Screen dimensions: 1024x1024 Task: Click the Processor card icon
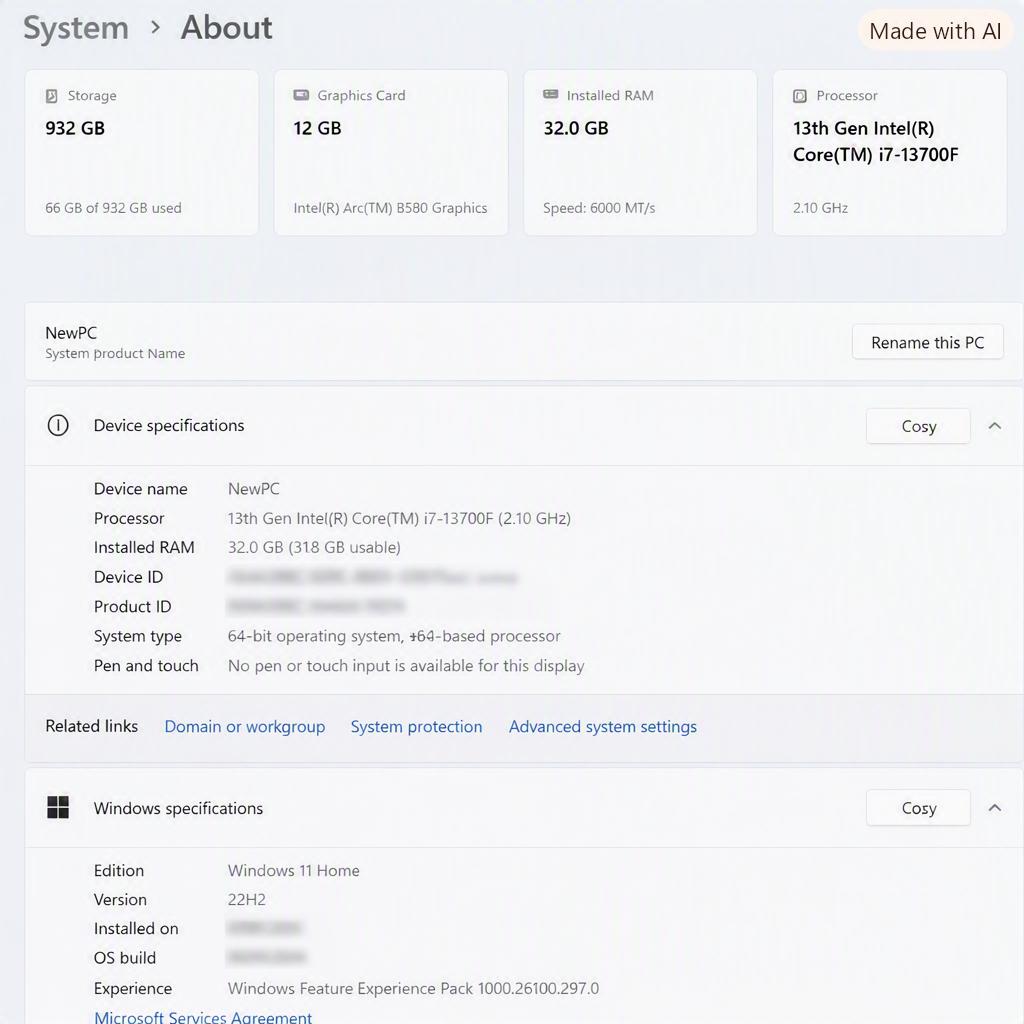tap(800, 96)
